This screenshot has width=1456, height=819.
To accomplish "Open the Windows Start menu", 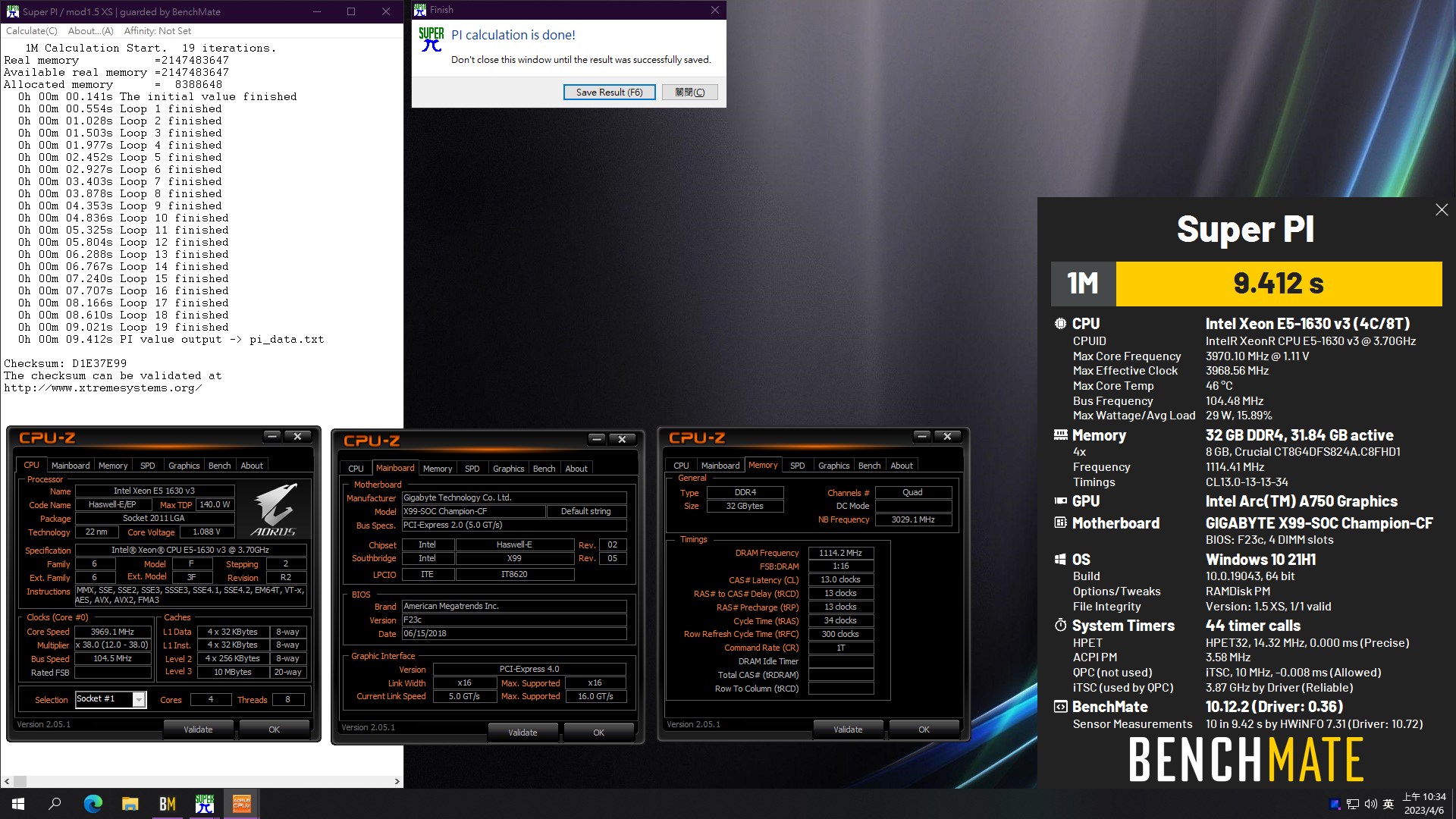I will [18, 804].
